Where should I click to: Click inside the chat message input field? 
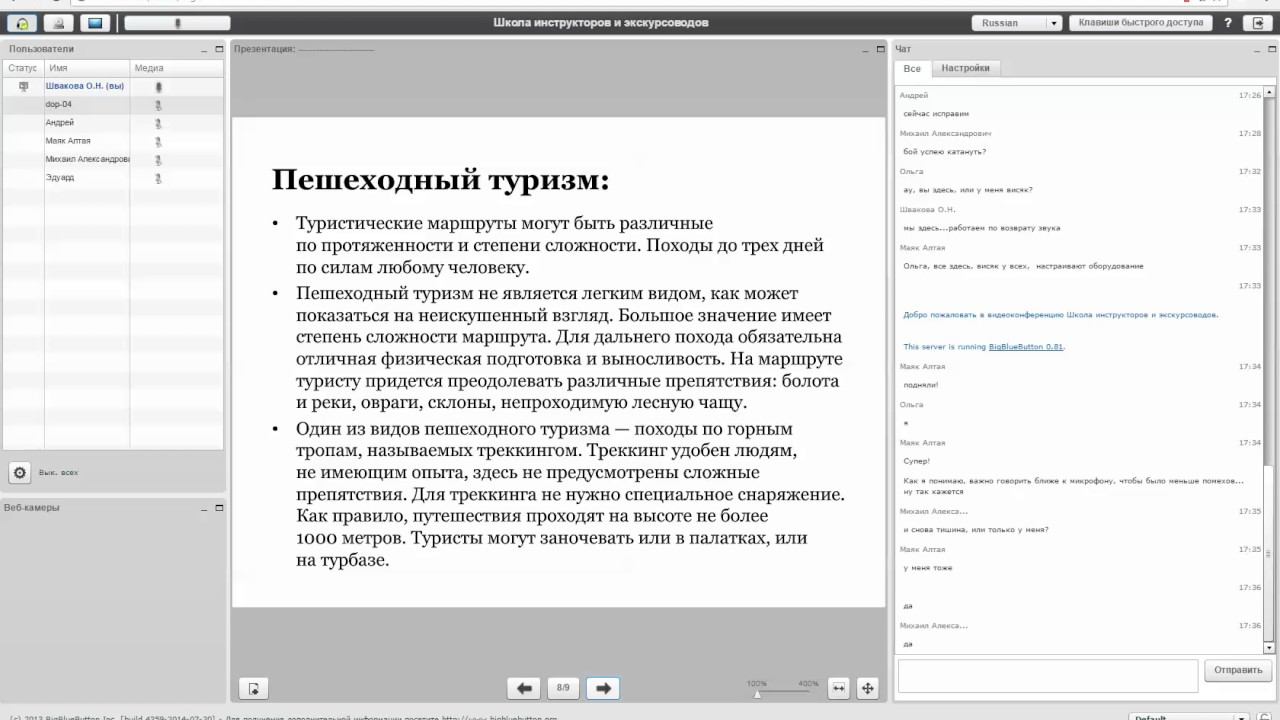(1047, 676)
